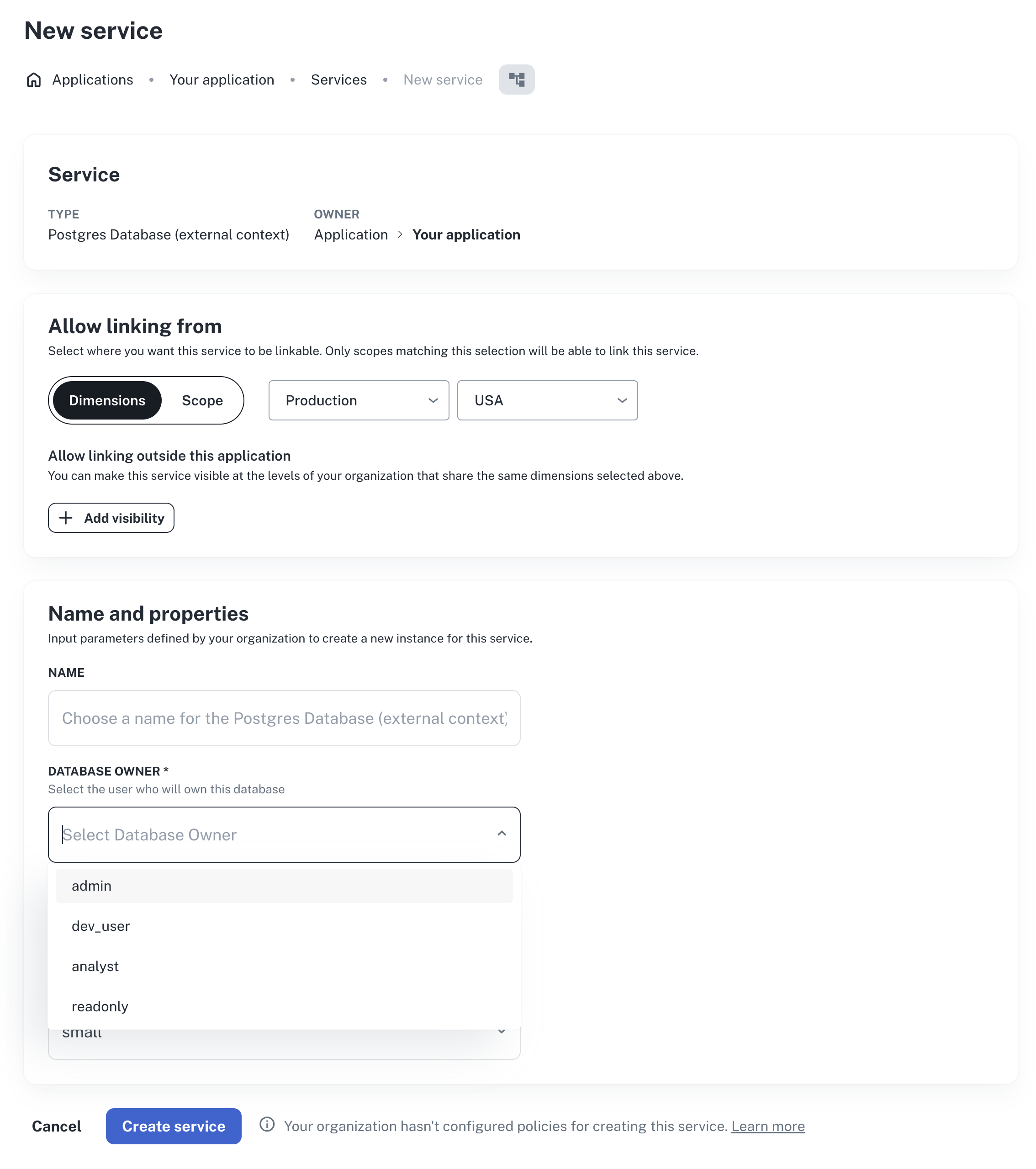Pick analyst in the owner list
1036x1169 pixels.
coord(284,966)
